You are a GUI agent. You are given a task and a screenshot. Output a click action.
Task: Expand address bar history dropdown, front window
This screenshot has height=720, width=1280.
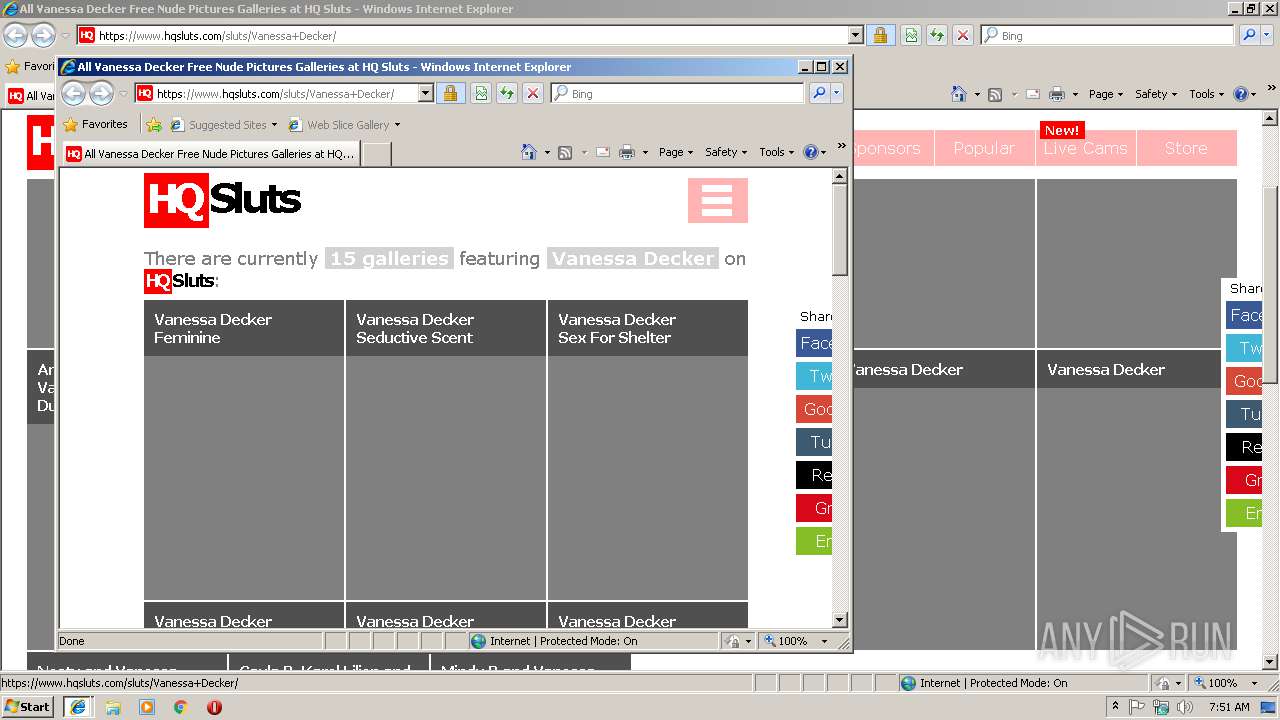pyautogui.click(x=425, y=94)
